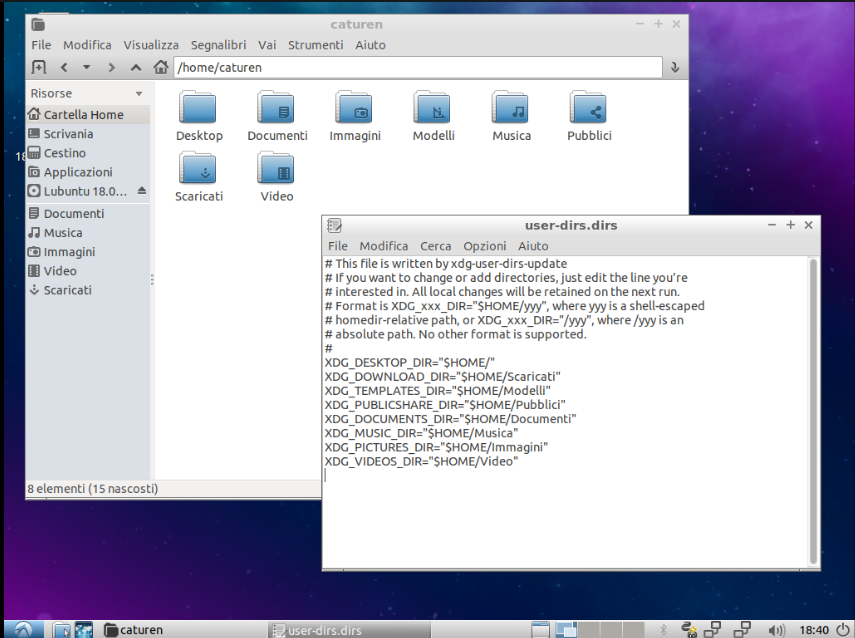
Task: Open Aiuto menu in file manager
Action: coord(370,45)
